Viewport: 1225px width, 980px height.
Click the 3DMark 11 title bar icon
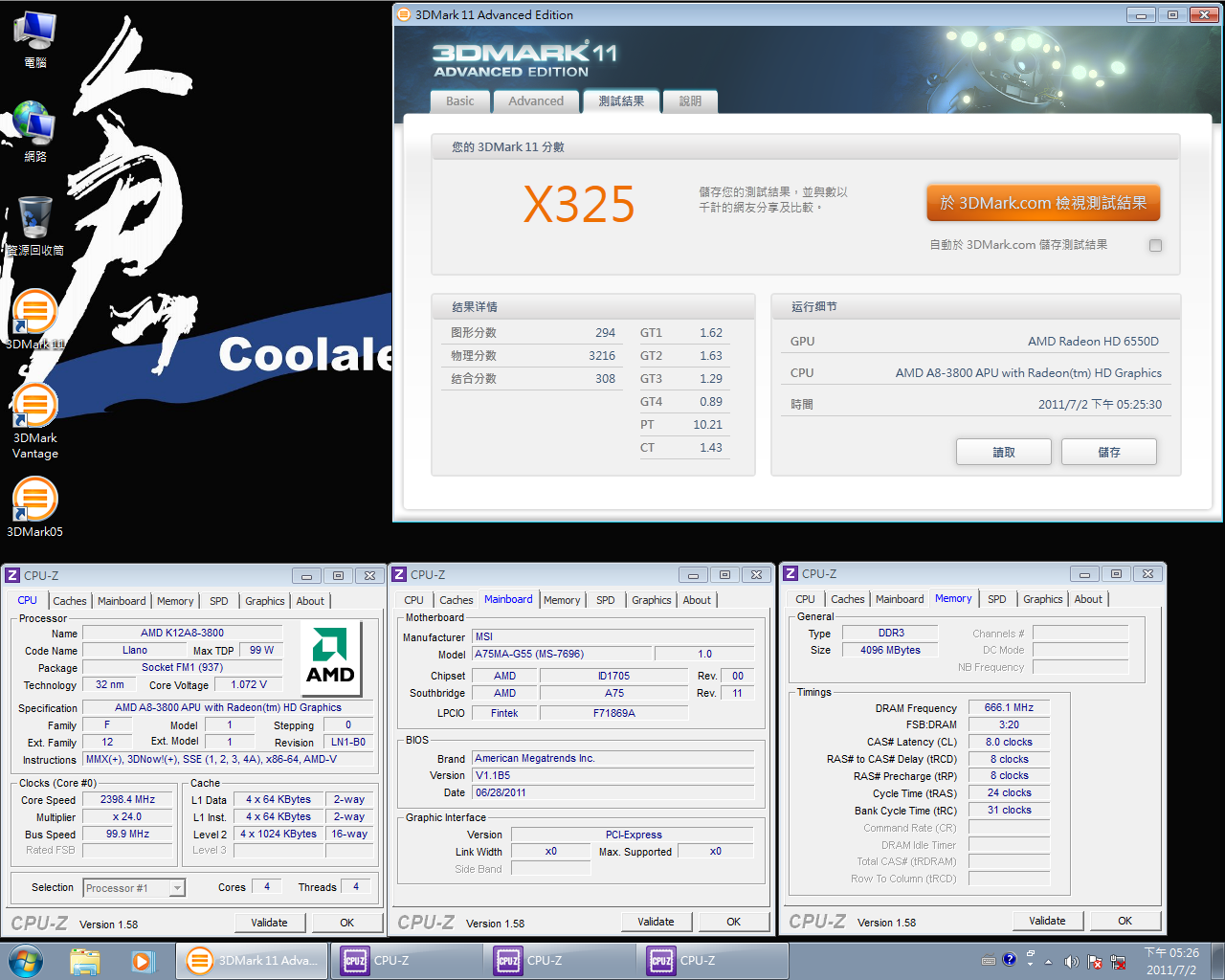(x=404, y=14)
